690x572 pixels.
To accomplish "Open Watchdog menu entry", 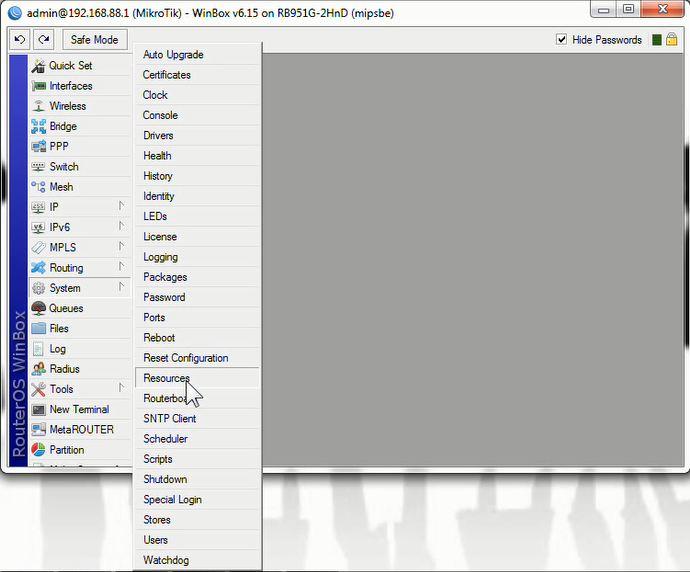I will click(197, 561).
